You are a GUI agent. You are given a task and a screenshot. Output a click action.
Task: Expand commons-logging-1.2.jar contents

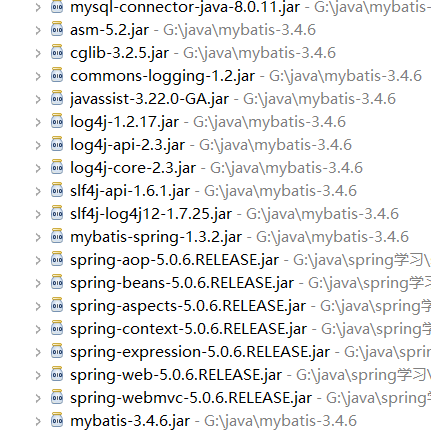[38, 76]
